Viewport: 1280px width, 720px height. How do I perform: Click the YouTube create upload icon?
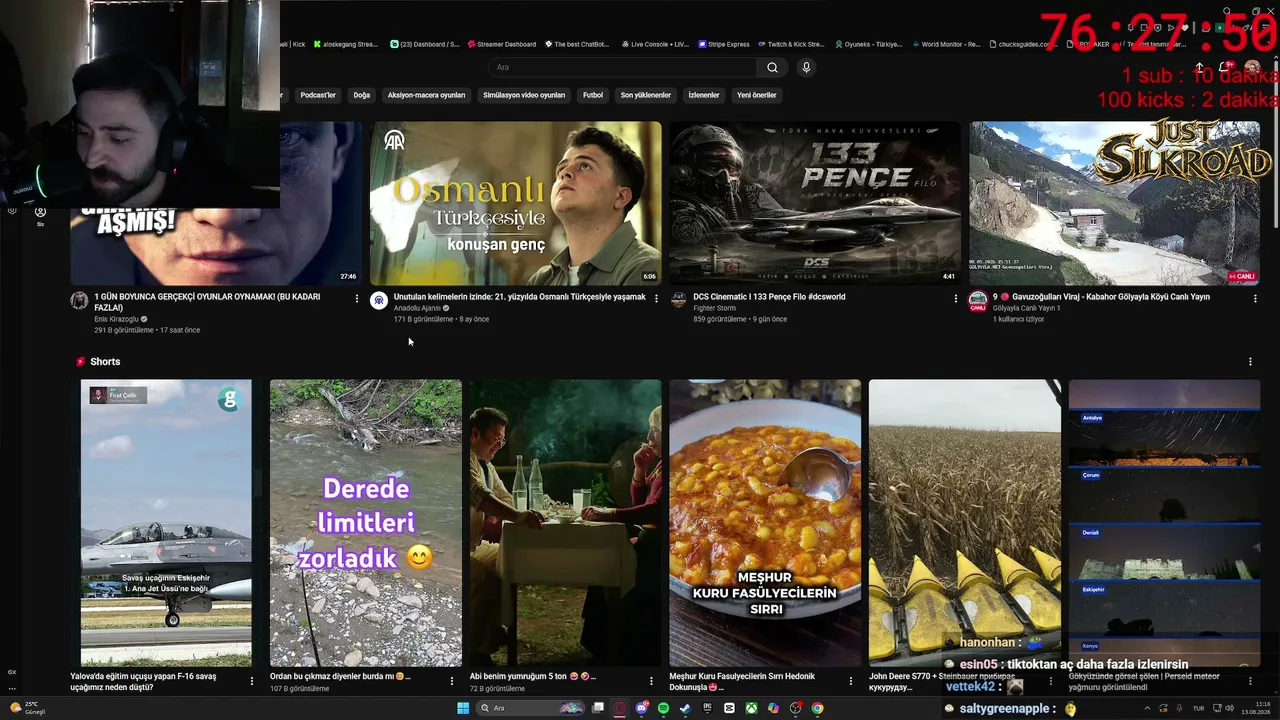[x=1200, y=67]
